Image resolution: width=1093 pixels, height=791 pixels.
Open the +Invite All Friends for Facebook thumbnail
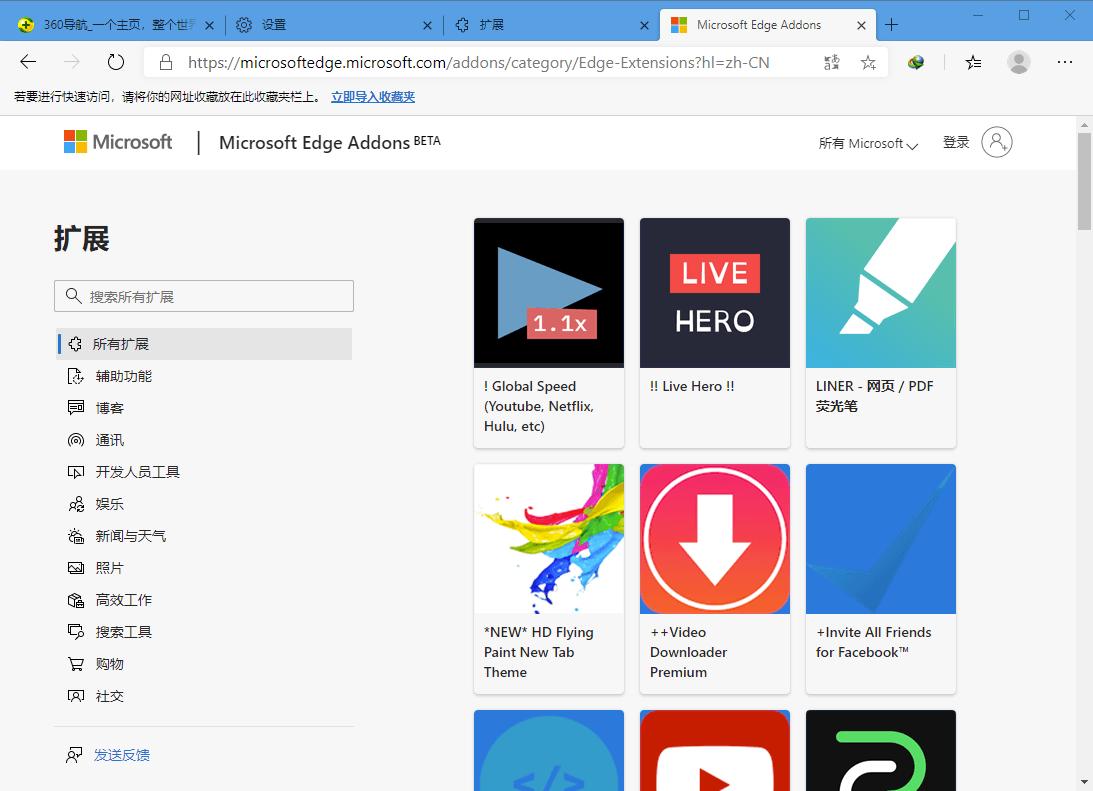(x=880, y=539)
